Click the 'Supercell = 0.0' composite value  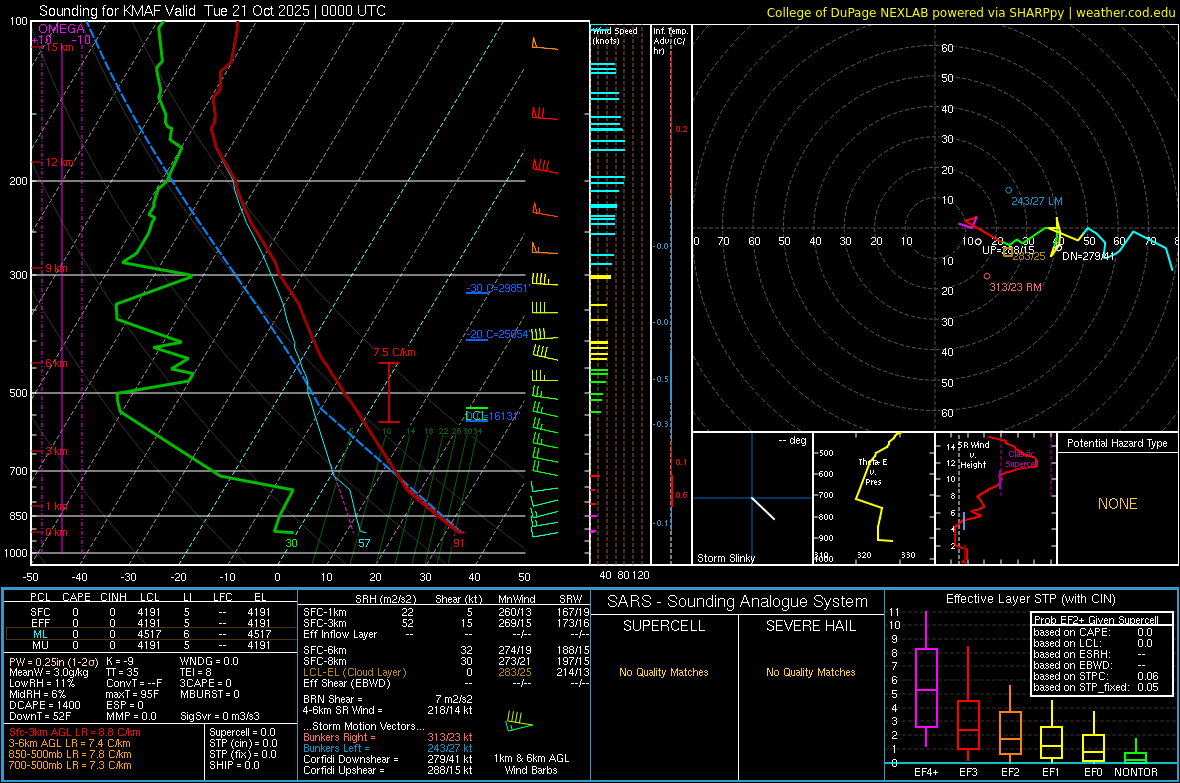[x=242, y=732]
